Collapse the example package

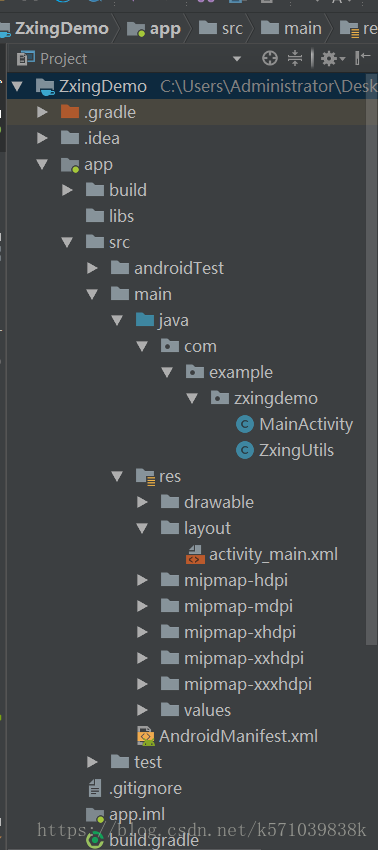pyautogui.click(x=167, y=372)
